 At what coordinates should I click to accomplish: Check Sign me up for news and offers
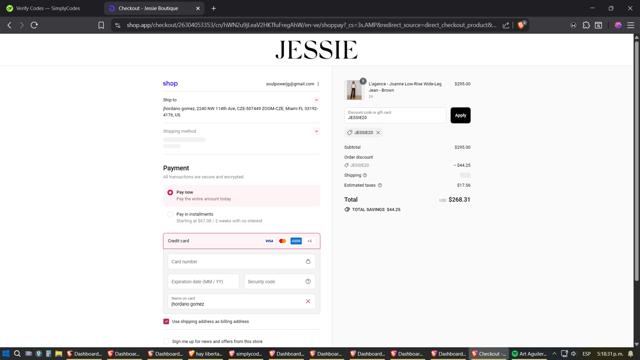point(166,341)
